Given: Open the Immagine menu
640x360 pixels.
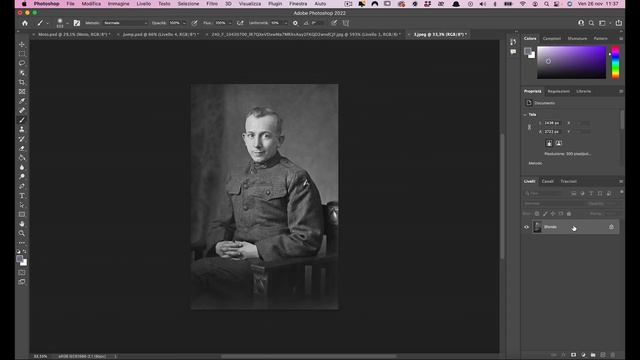Looking at the screenshot, I should point(118,4).
